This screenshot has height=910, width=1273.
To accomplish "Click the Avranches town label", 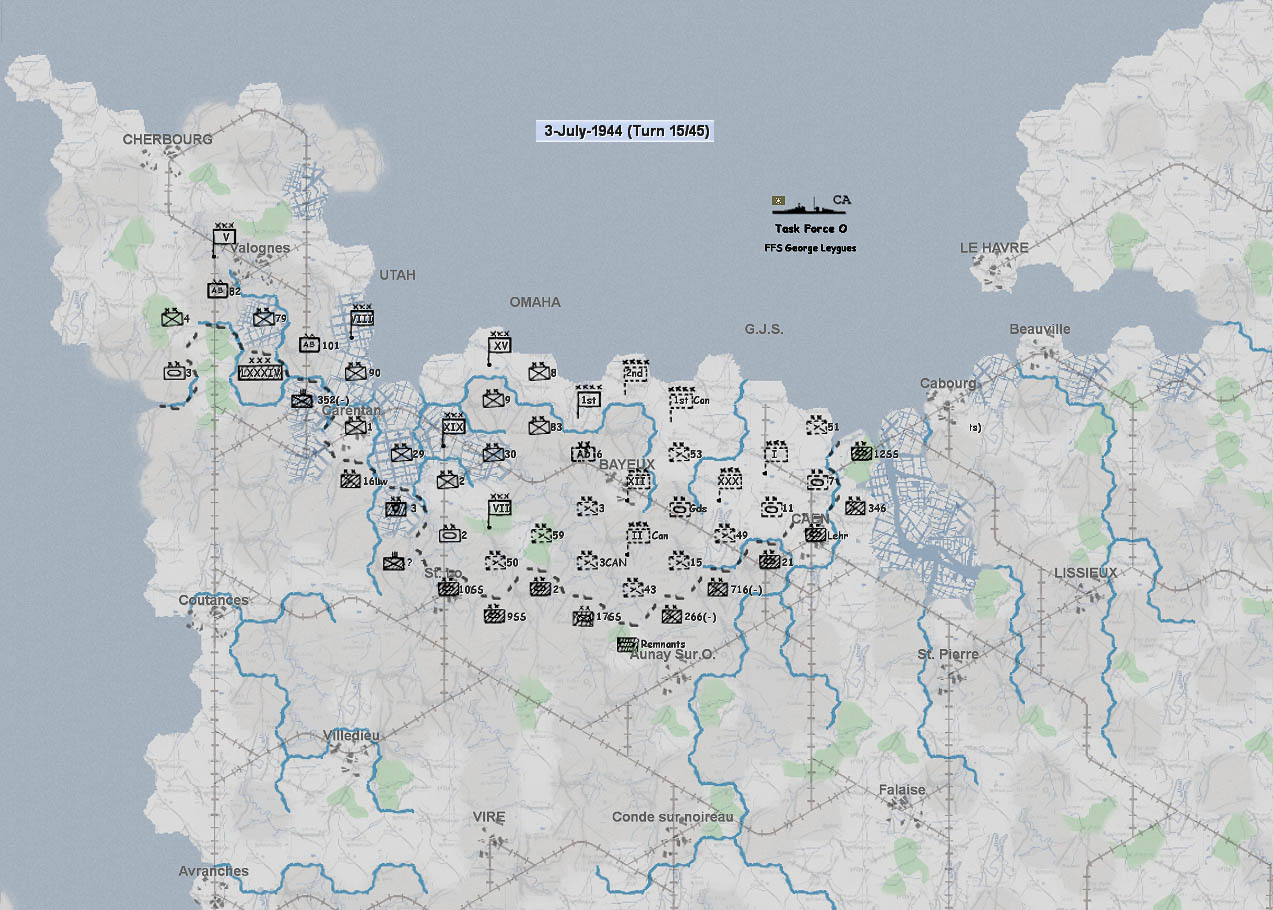I will pyautogui.click(x=214, y=871).
